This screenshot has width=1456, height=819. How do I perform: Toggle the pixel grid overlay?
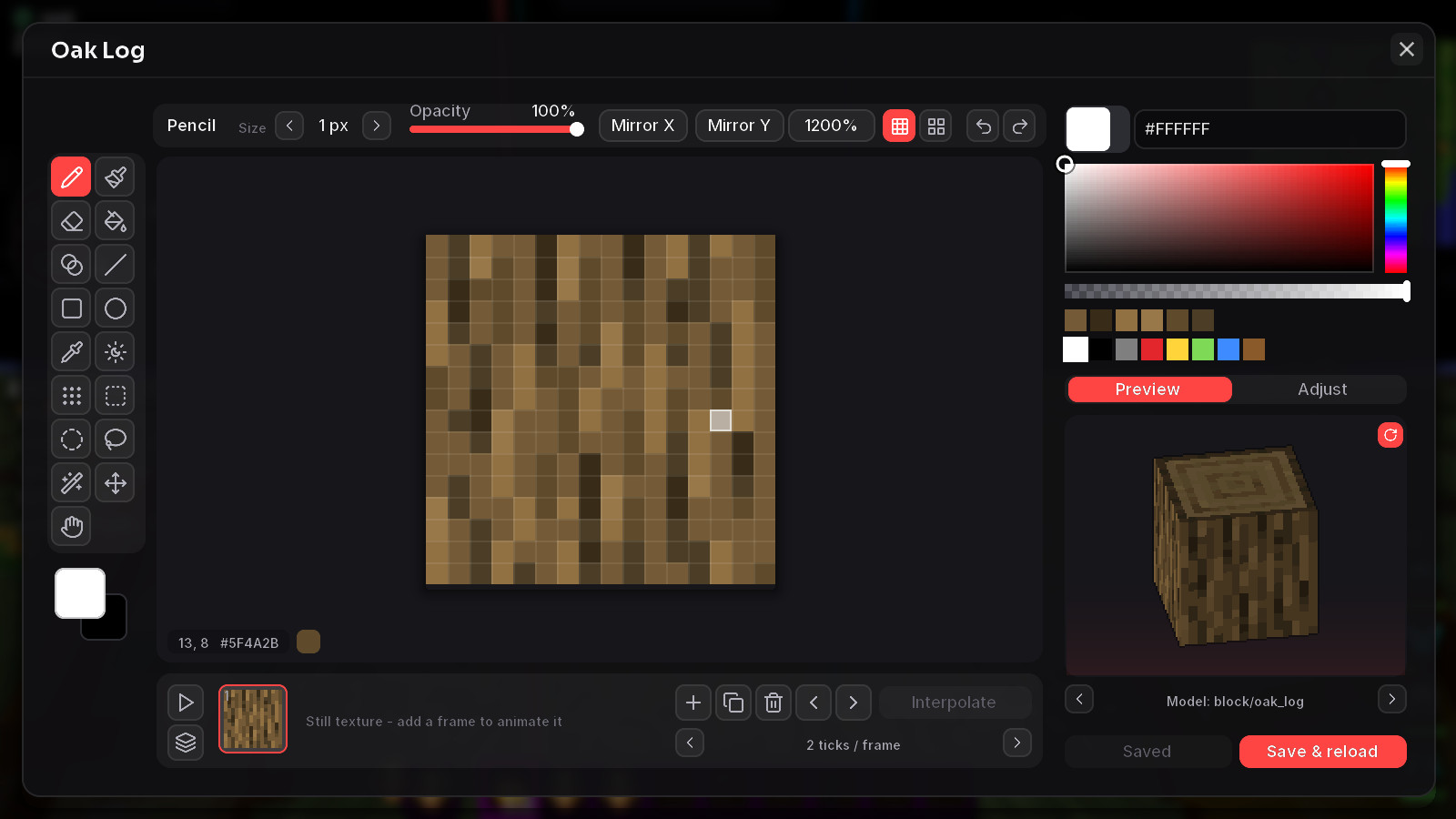(x=899, y=126)
